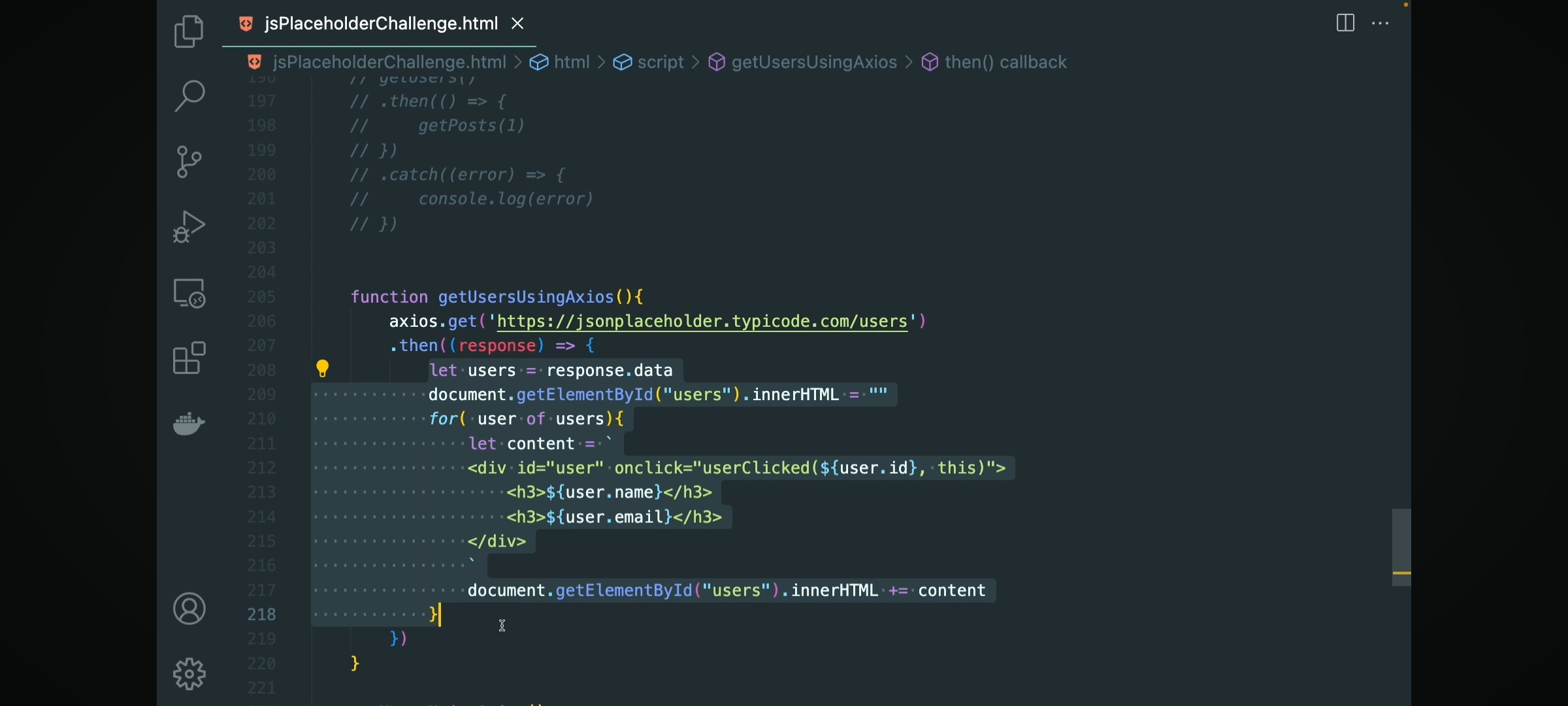The height and width of the screenshot is (706, 1568).
Task: Open the Explorer files panel
Action: tap(189, 31)
